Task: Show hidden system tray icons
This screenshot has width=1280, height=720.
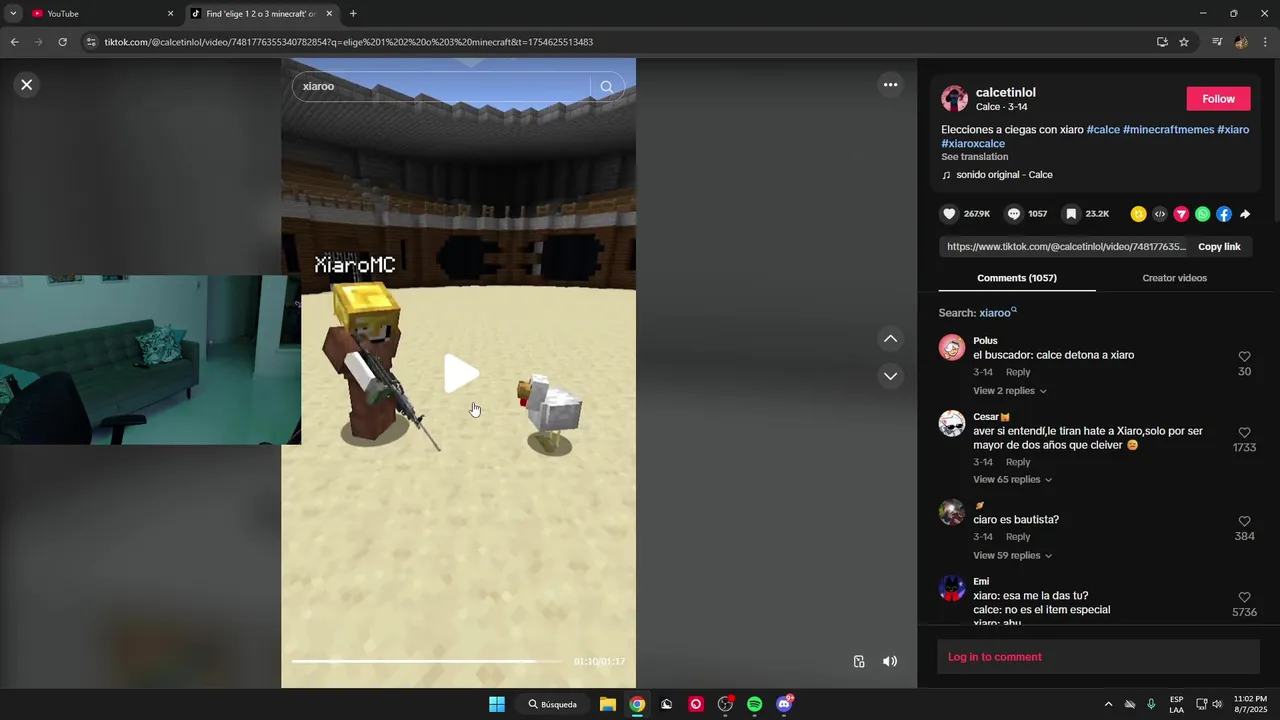Action: click(1108, 704)
